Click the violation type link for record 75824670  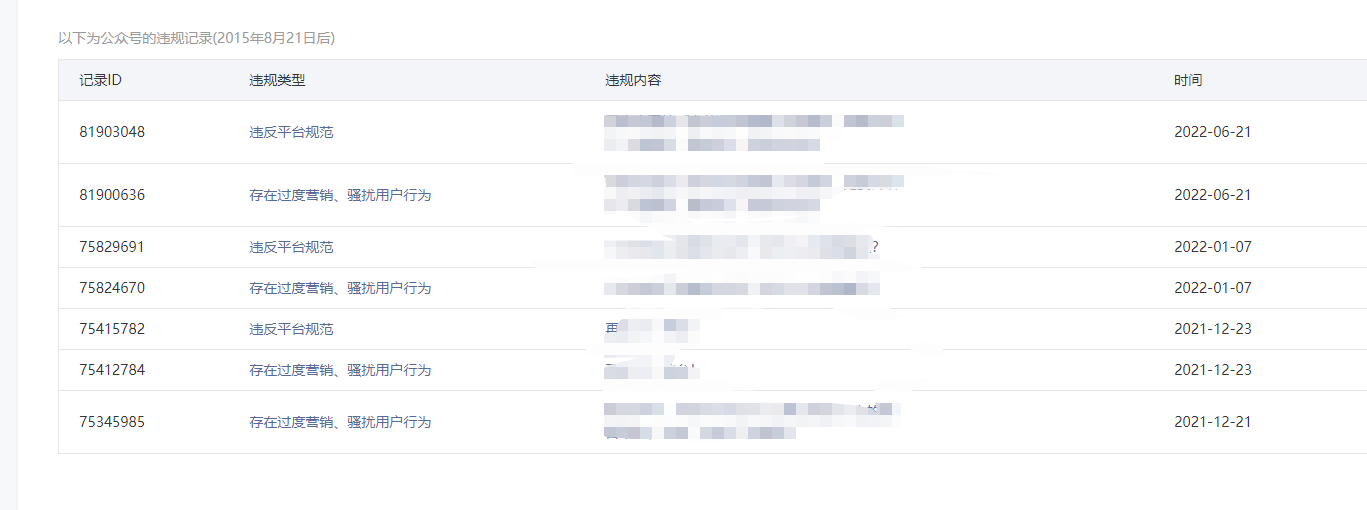340,288
